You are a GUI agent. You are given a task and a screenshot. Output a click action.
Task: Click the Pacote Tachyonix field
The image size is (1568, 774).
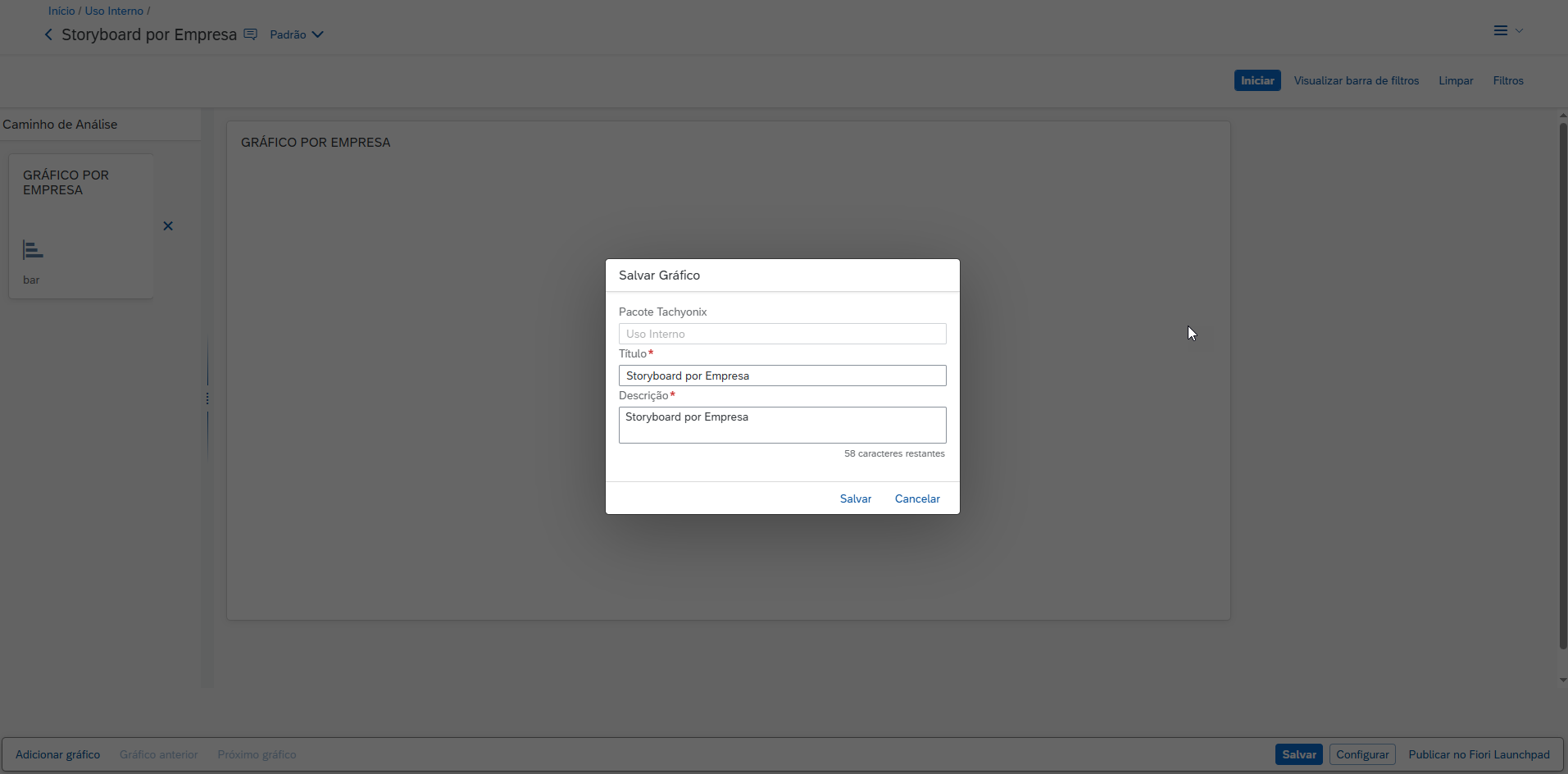tap(782, 334)
